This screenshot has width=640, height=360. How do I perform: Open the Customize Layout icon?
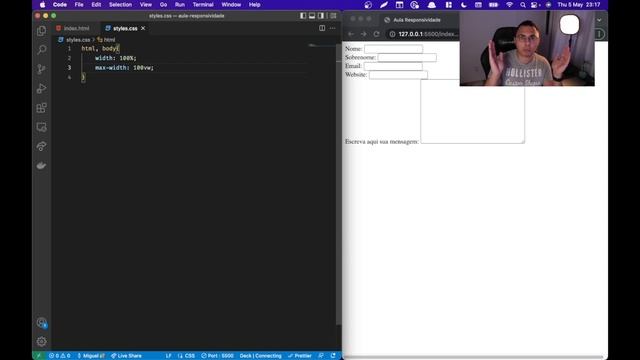point(333,16)
